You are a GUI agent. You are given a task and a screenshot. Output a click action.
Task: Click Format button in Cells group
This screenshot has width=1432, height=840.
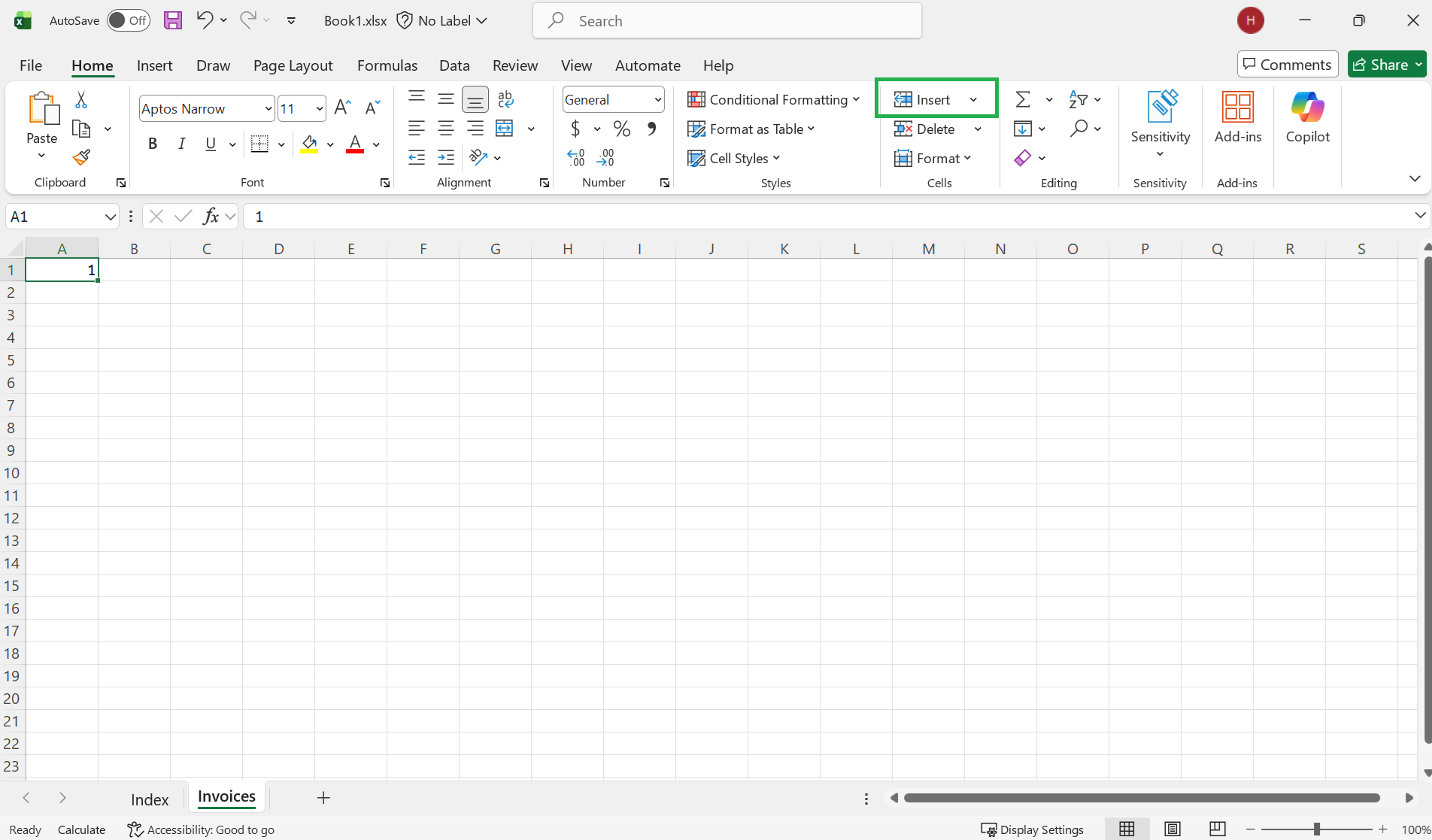(933, 158)
